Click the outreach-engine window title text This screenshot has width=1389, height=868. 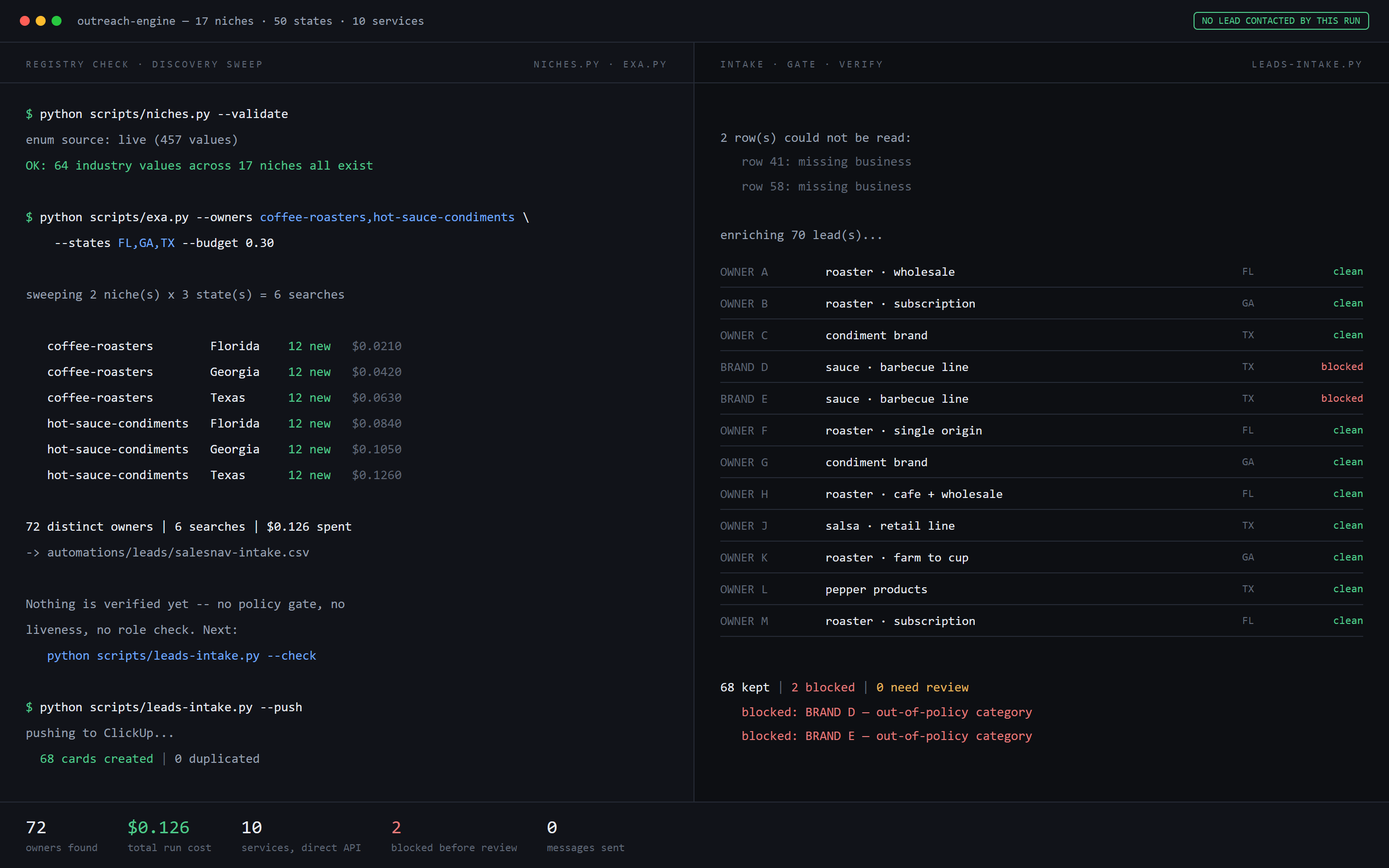(250, 21)
